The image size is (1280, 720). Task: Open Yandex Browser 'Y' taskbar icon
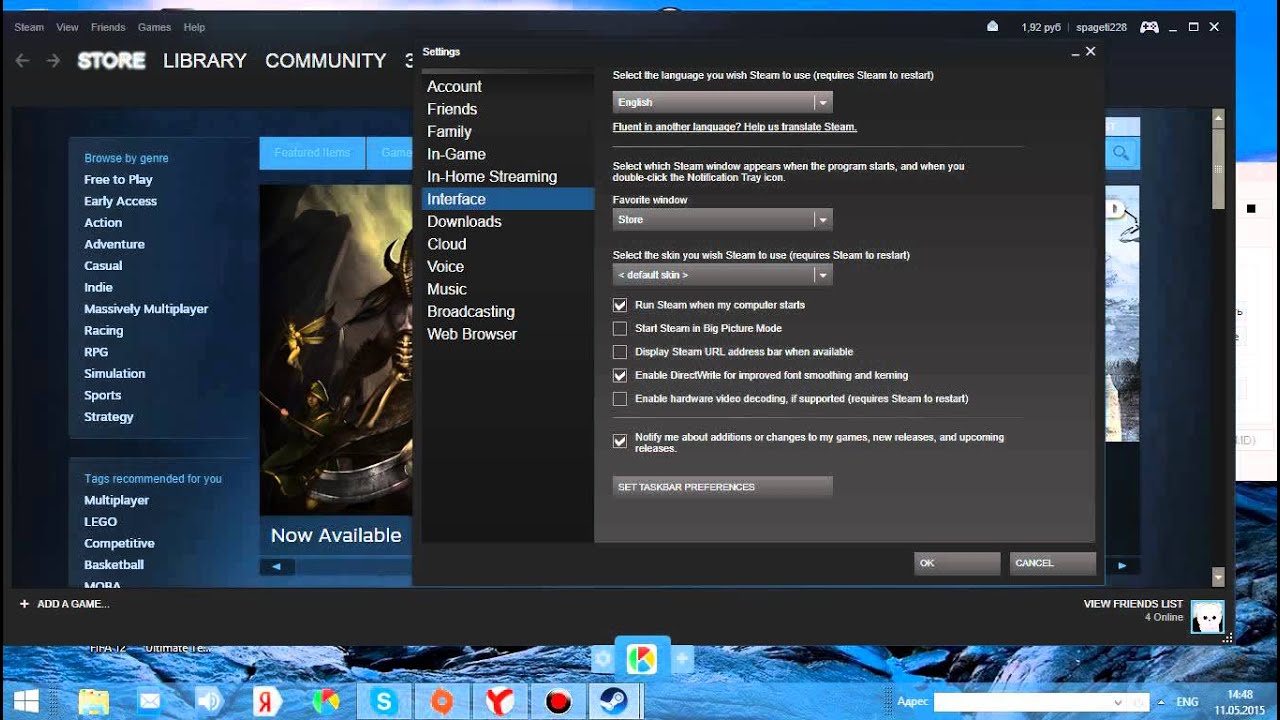[x=499, y=701]
